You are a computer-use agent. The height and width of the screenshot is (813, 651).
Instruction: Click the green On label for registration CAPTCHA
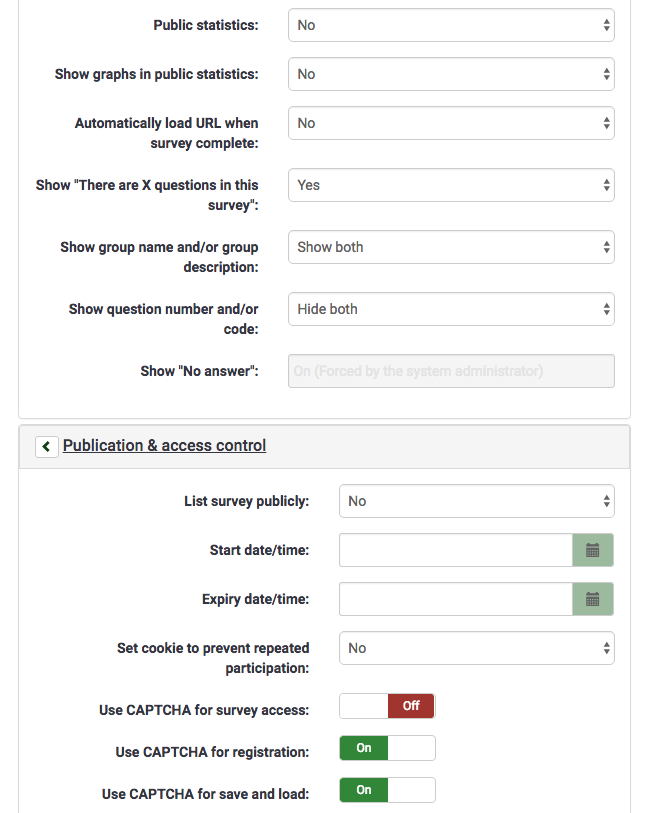tap(364, 748)
